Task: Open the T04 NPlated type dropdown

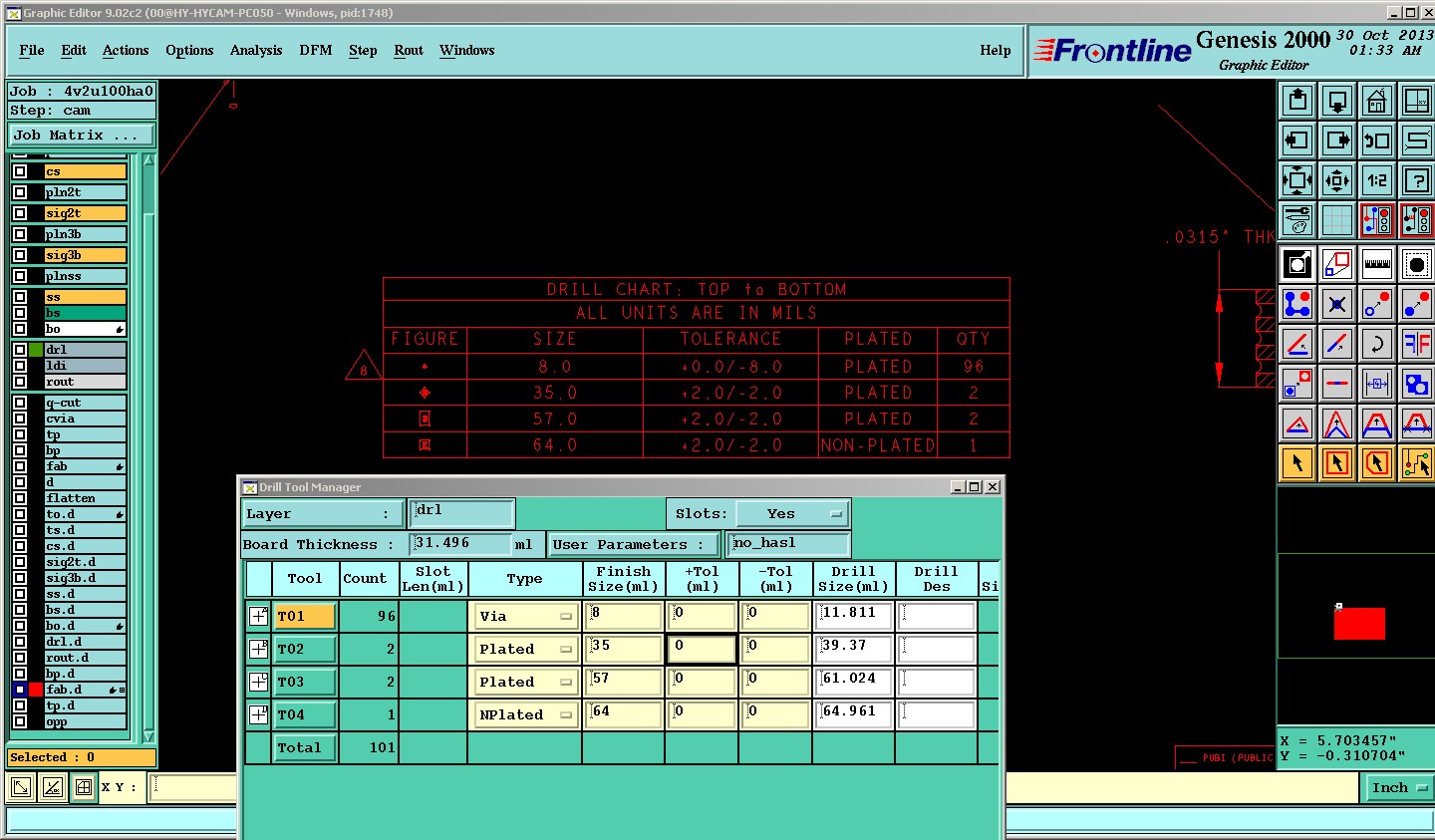Action: (x=525, y=715)
